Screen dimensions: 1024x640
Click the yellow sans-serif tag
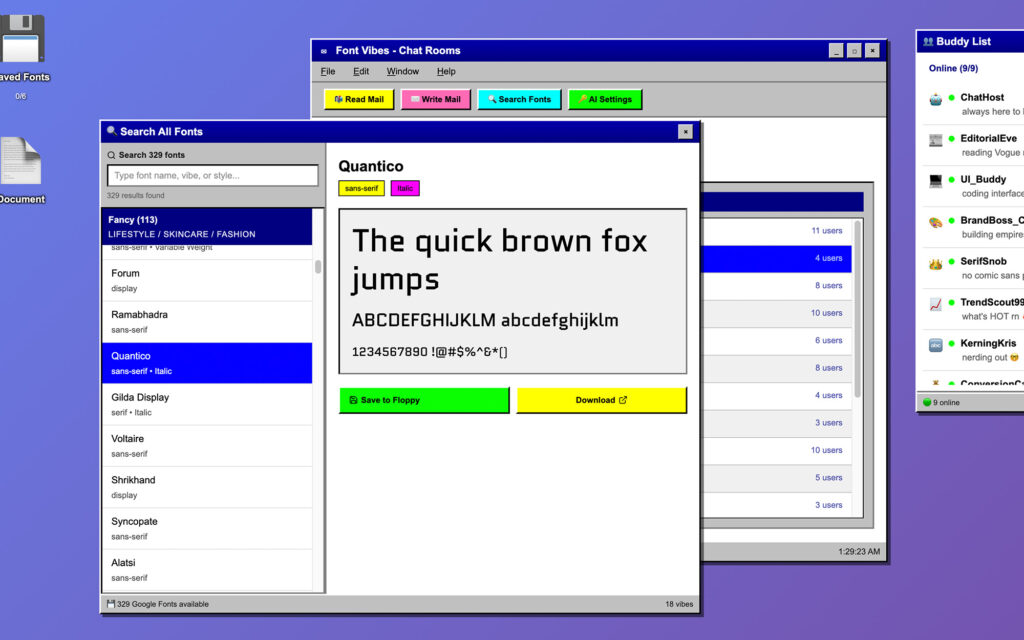tap(361, 188)
